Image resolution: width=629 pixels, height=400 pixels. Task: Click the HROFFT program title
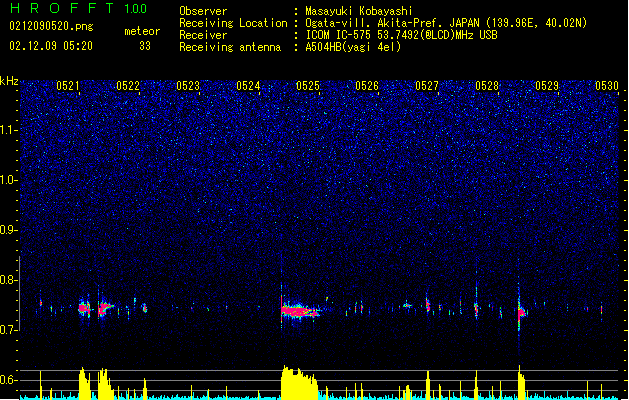point(62,8)
